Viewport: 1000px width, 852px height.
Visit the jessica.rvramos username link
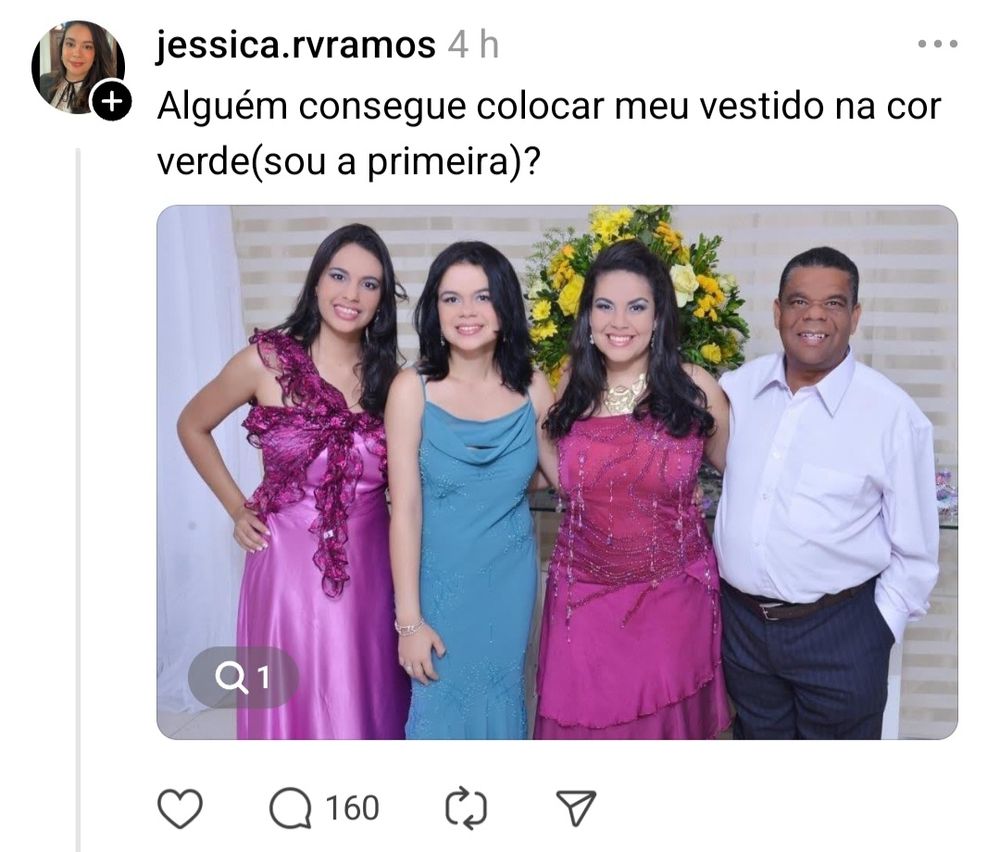[296, 46]
